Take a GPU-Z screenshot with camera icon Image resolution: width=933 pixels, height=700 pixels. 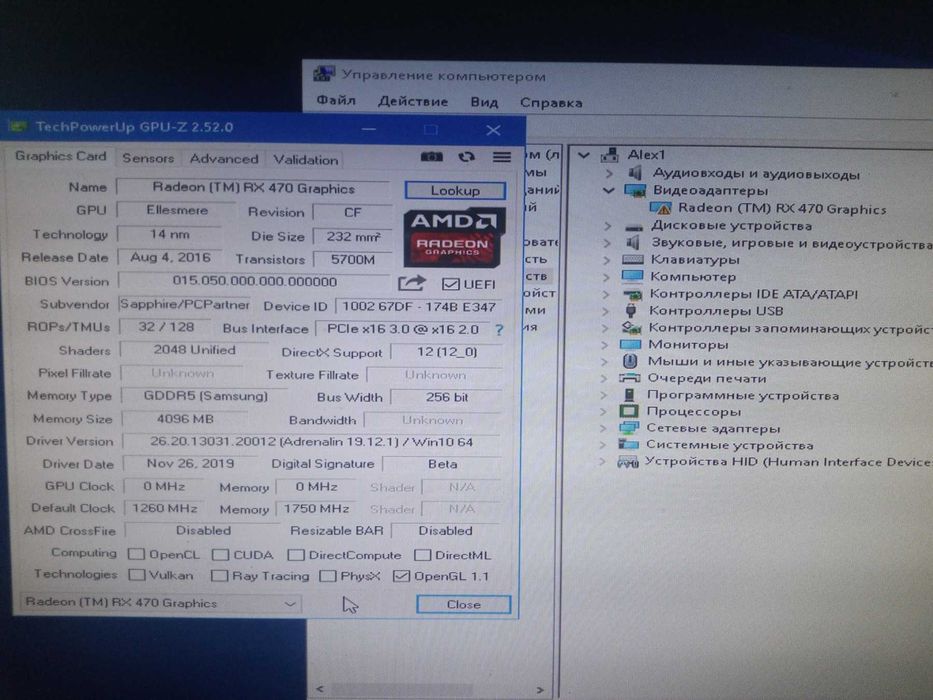click(x=431, y=157)
